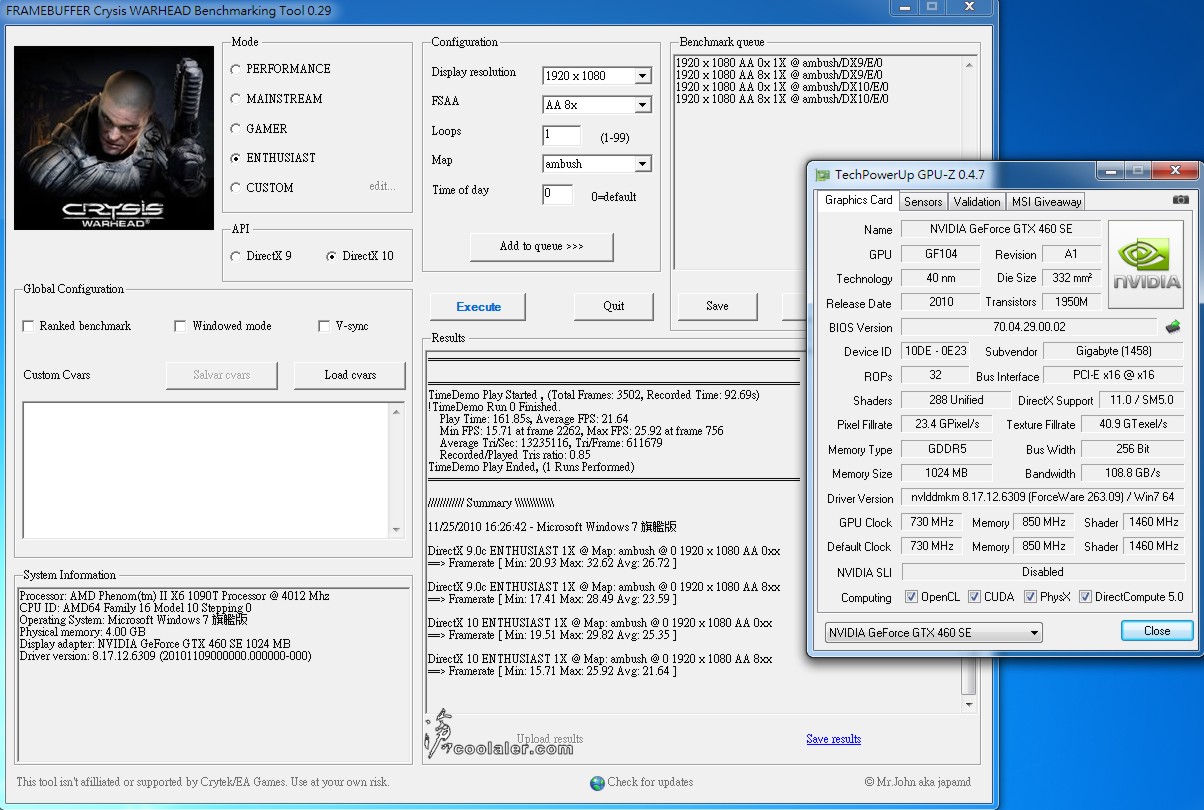
Task: Switch to Sensors tab
Action: coord(923,201)
